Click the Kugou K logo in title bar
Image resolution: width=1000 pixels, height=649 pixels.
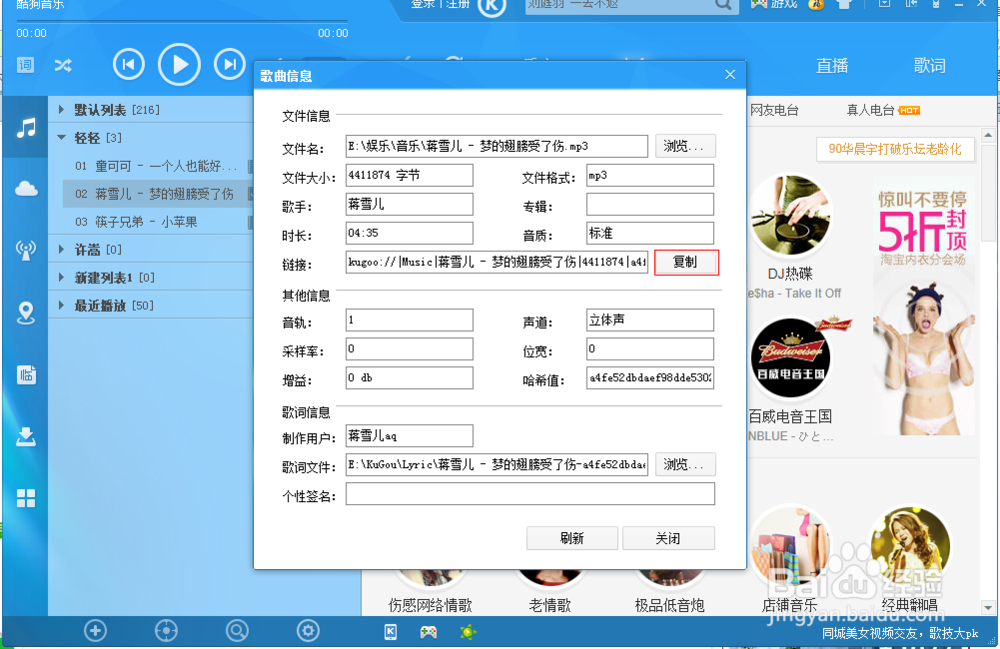[492, 6]
